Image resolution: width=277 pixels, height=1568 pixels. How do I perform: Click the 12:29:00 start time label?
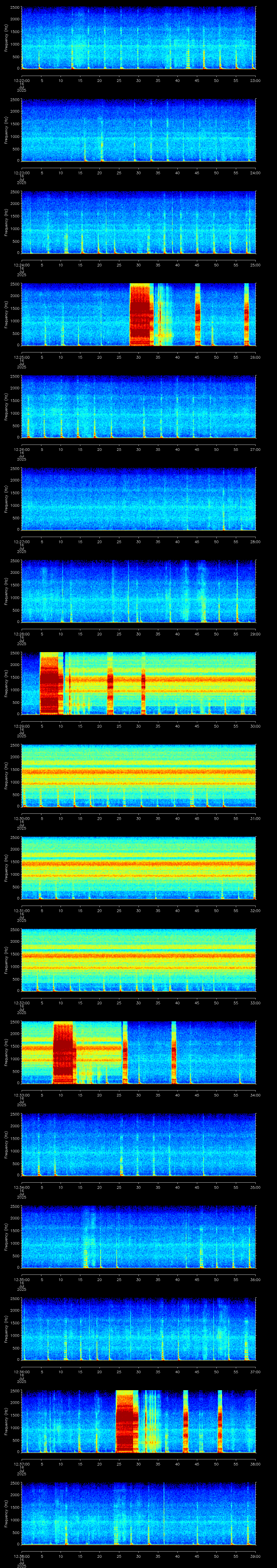click(x=21, y=726)
